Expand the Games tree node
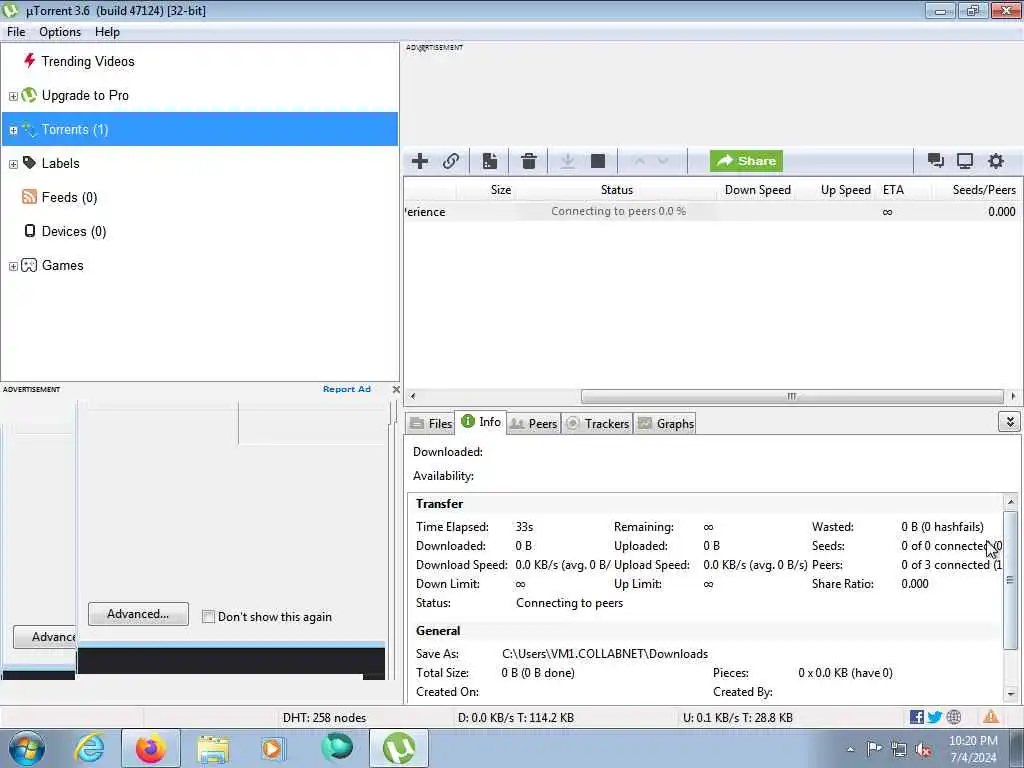The width and height of the screenshot is (1024, 768). (x=13, y=266)
